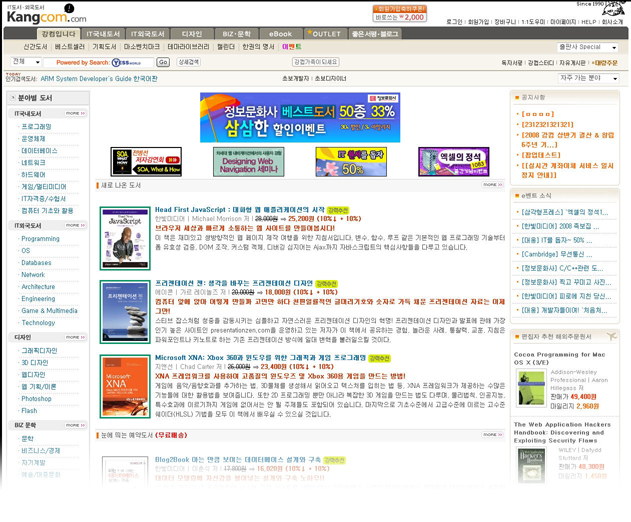631x522 pixels.
Task: Open the Microsoft XNA book cover thumbnail
Action: (125, 387)
